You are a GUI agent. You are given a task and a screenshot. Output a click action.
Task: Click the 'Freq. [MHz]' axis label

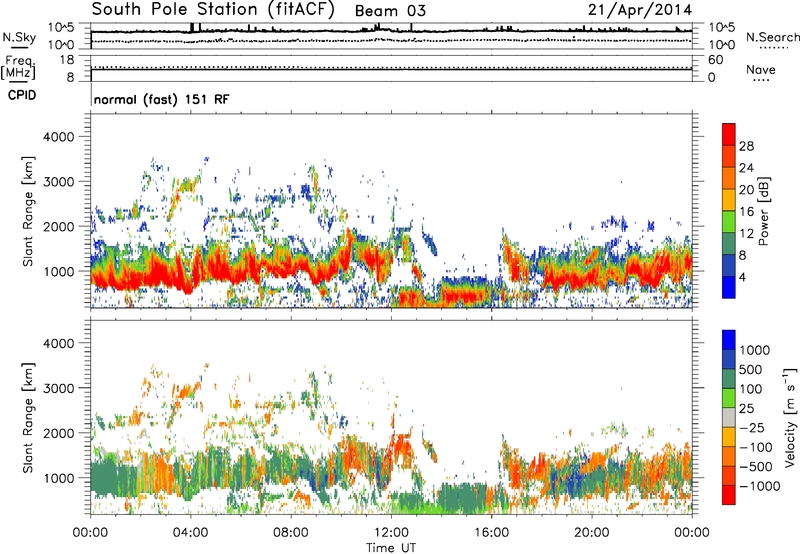18,68
